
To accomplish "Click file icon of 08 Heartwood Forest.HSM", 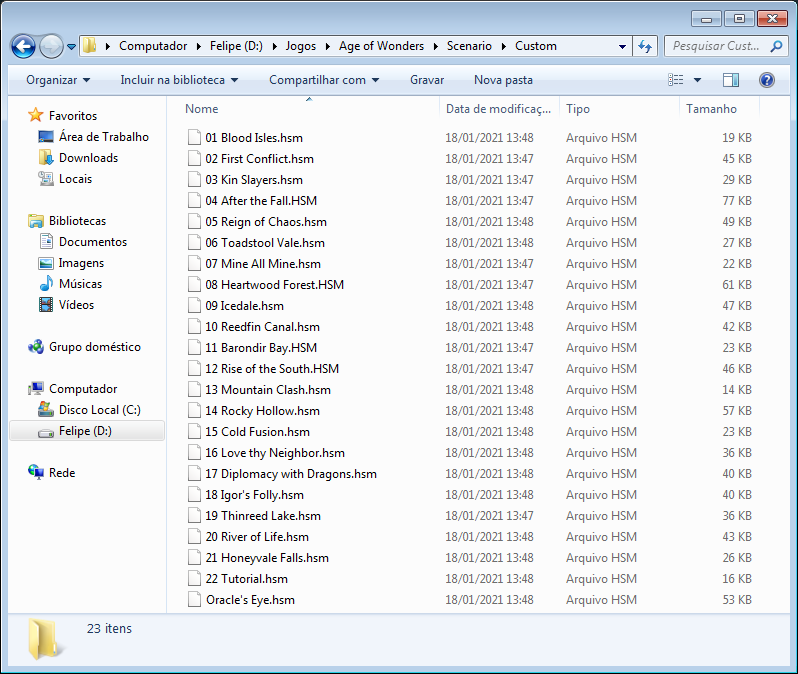I will click(194, 285).
